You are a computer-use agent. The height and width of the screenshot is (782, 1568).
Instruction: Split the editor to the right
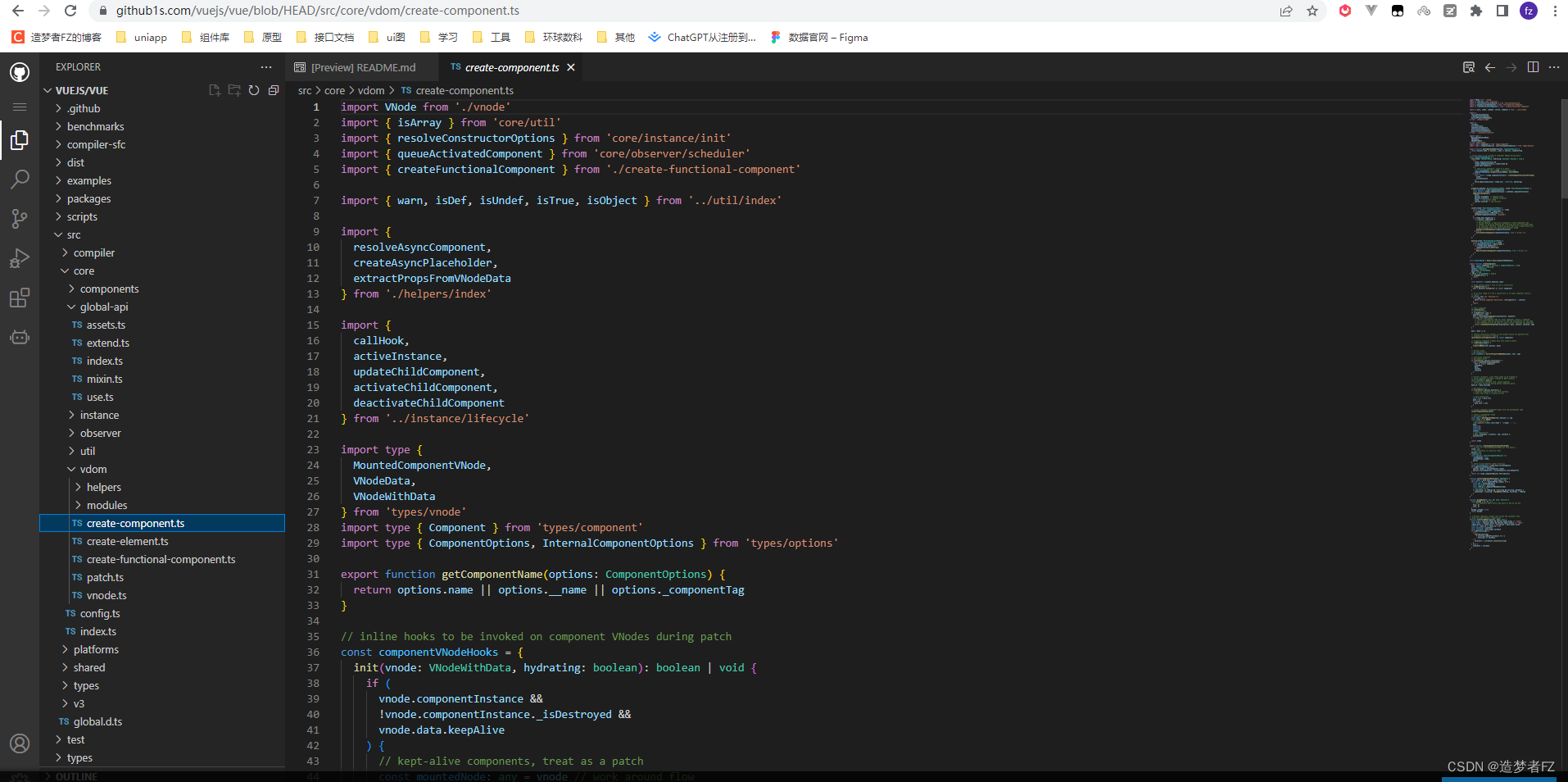[x=1533, y=67]
